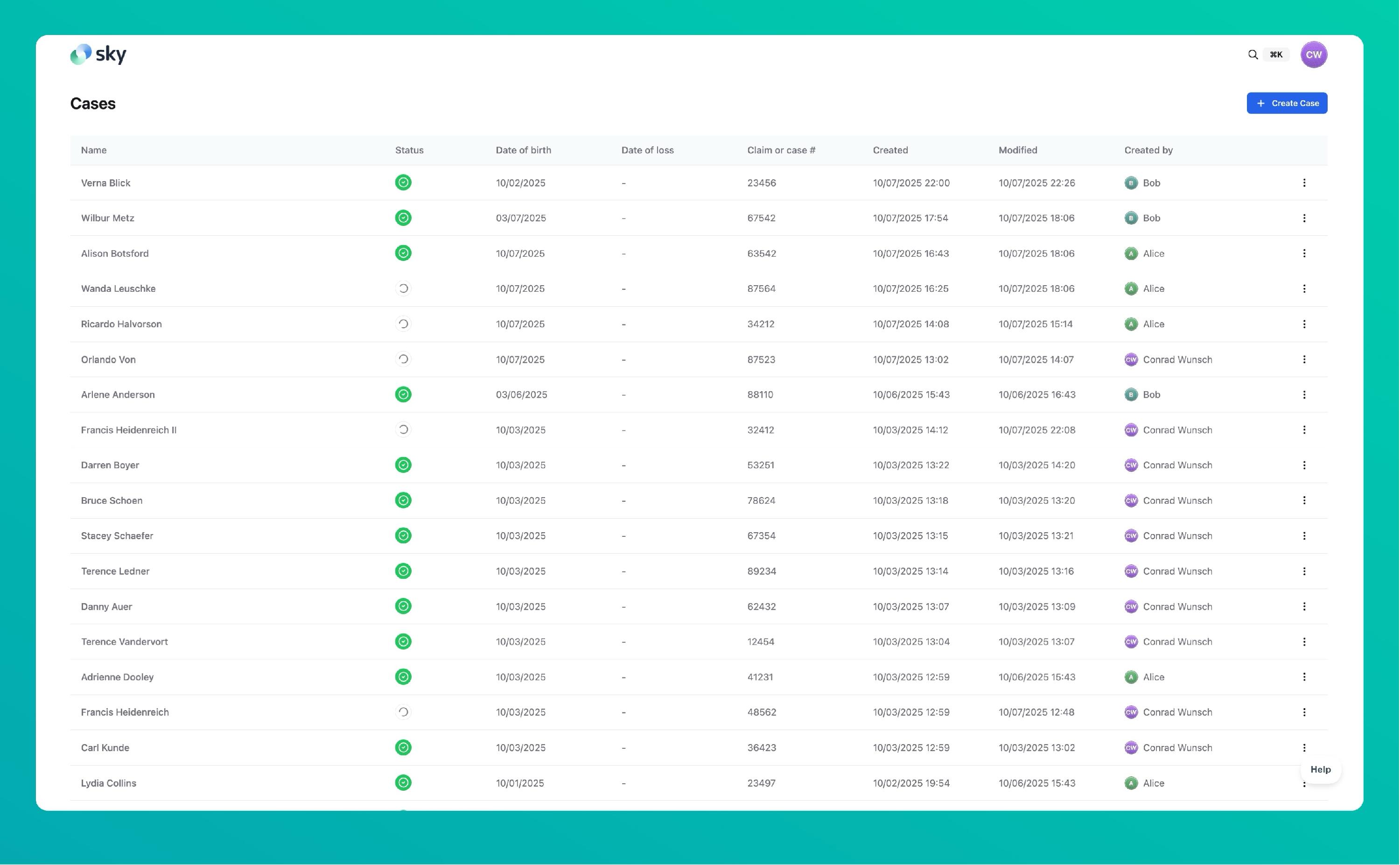1400x865 pixels.
Task: Click the Status column header
Action: click(x=409, y=150)
